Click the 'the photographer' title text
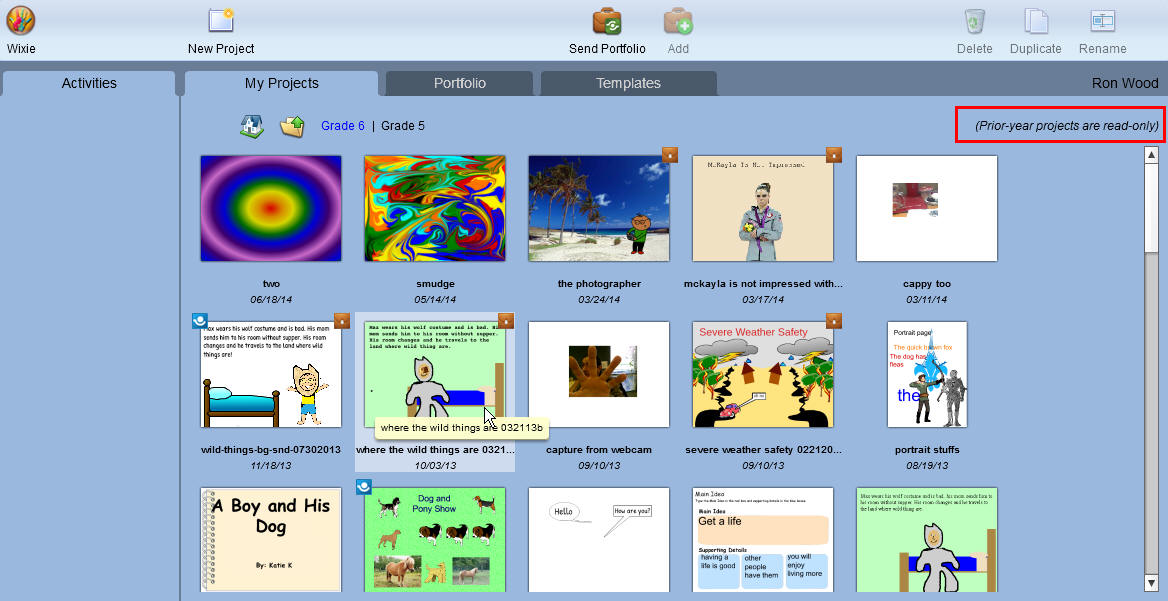Screen dimensions: 1168x601 point(599,284)
